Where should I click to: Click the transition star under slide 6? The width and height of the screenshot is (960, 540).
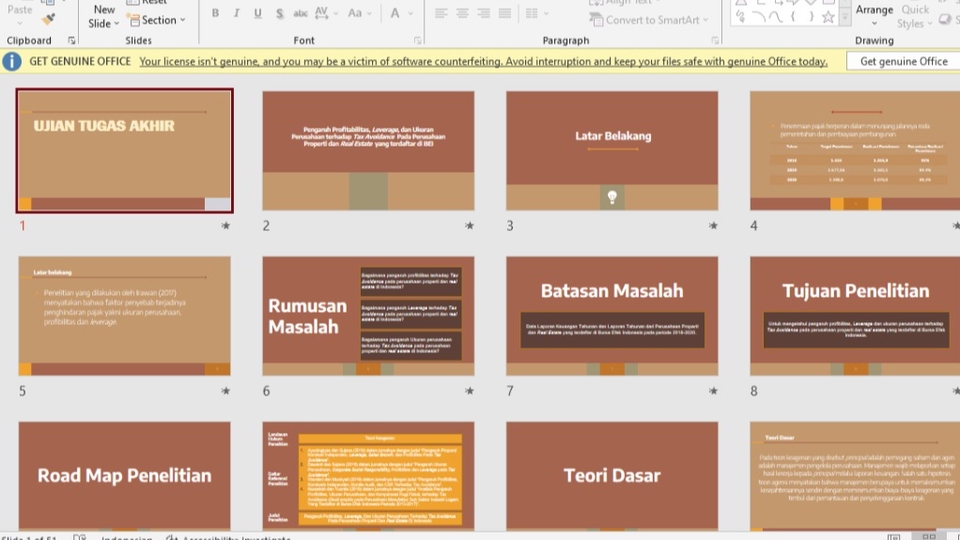(469, 391)
